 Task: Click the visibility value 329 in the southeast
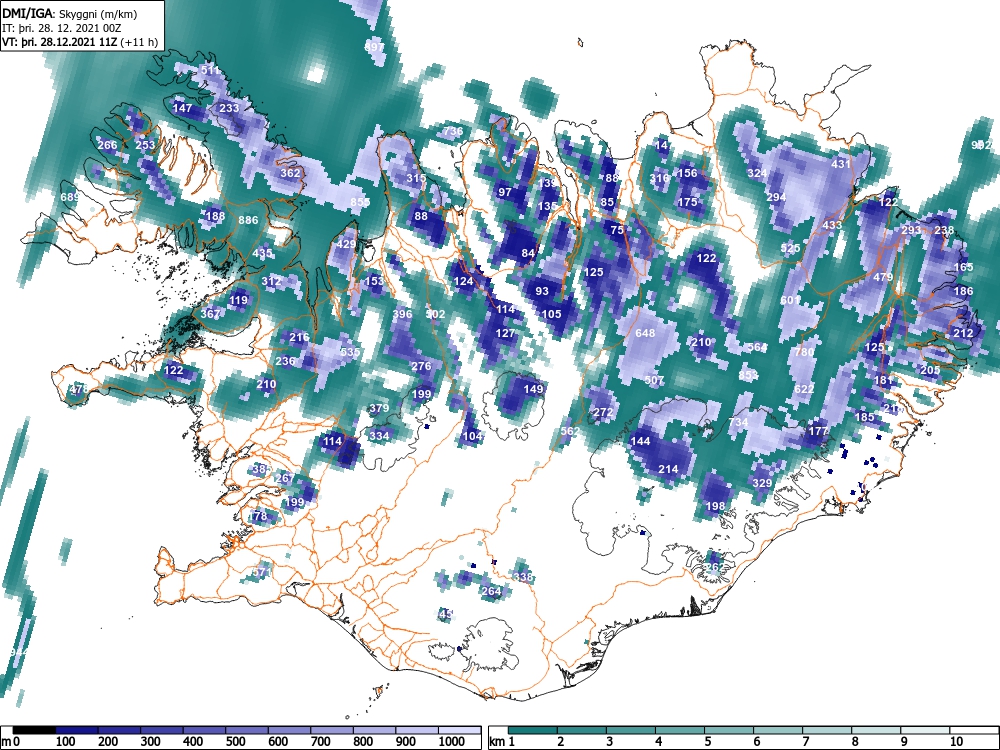coord(762,483)
